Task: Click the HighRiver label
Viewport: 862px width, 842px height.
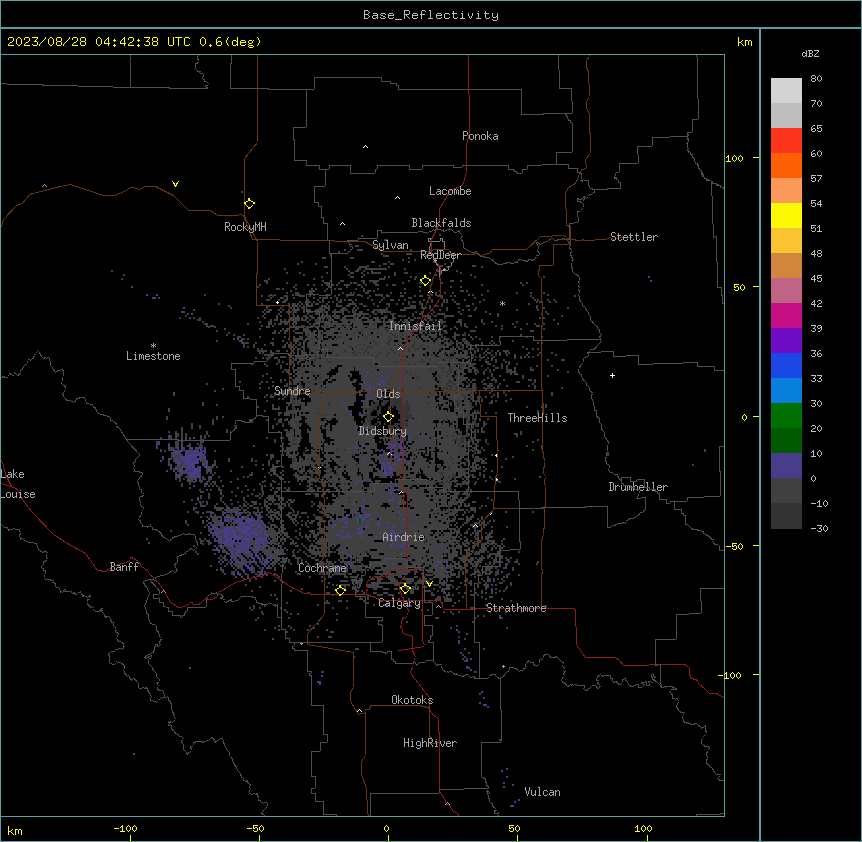Action: (x=430, y=743)
